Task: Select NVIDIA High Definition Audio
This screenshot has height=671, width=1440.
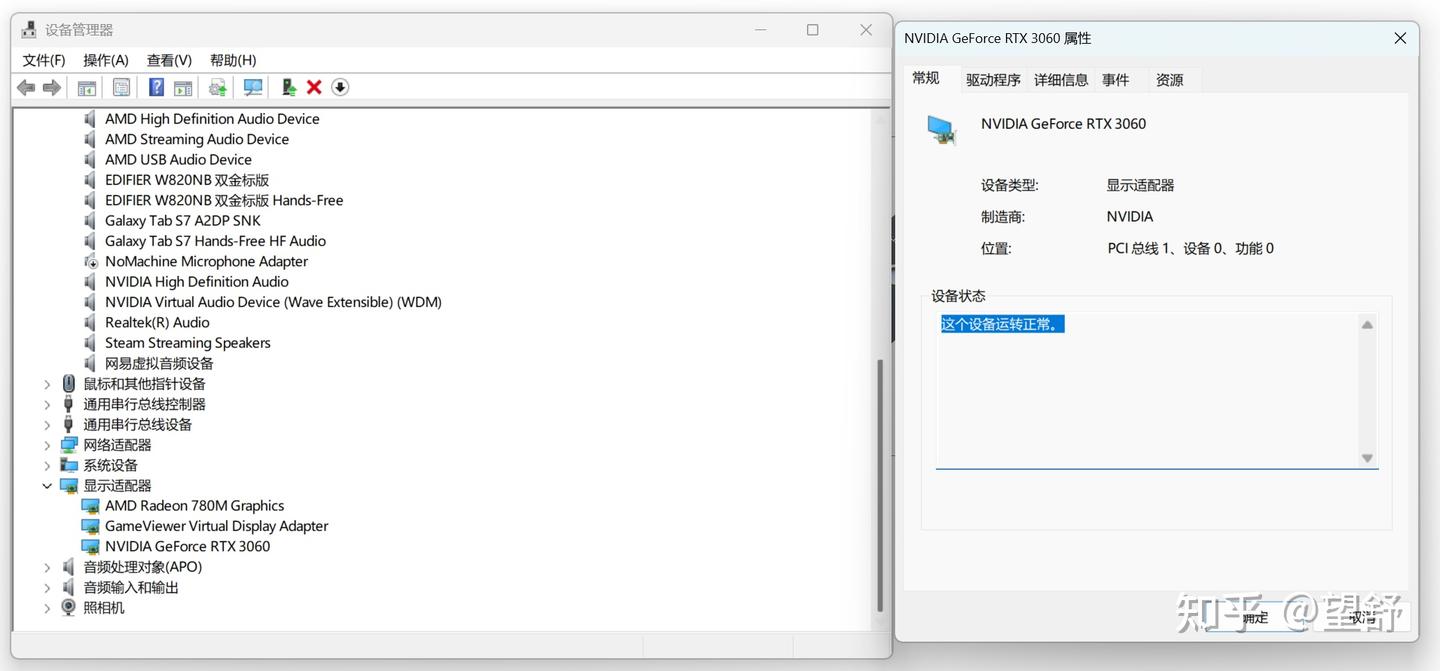Action: click(197, 282)
